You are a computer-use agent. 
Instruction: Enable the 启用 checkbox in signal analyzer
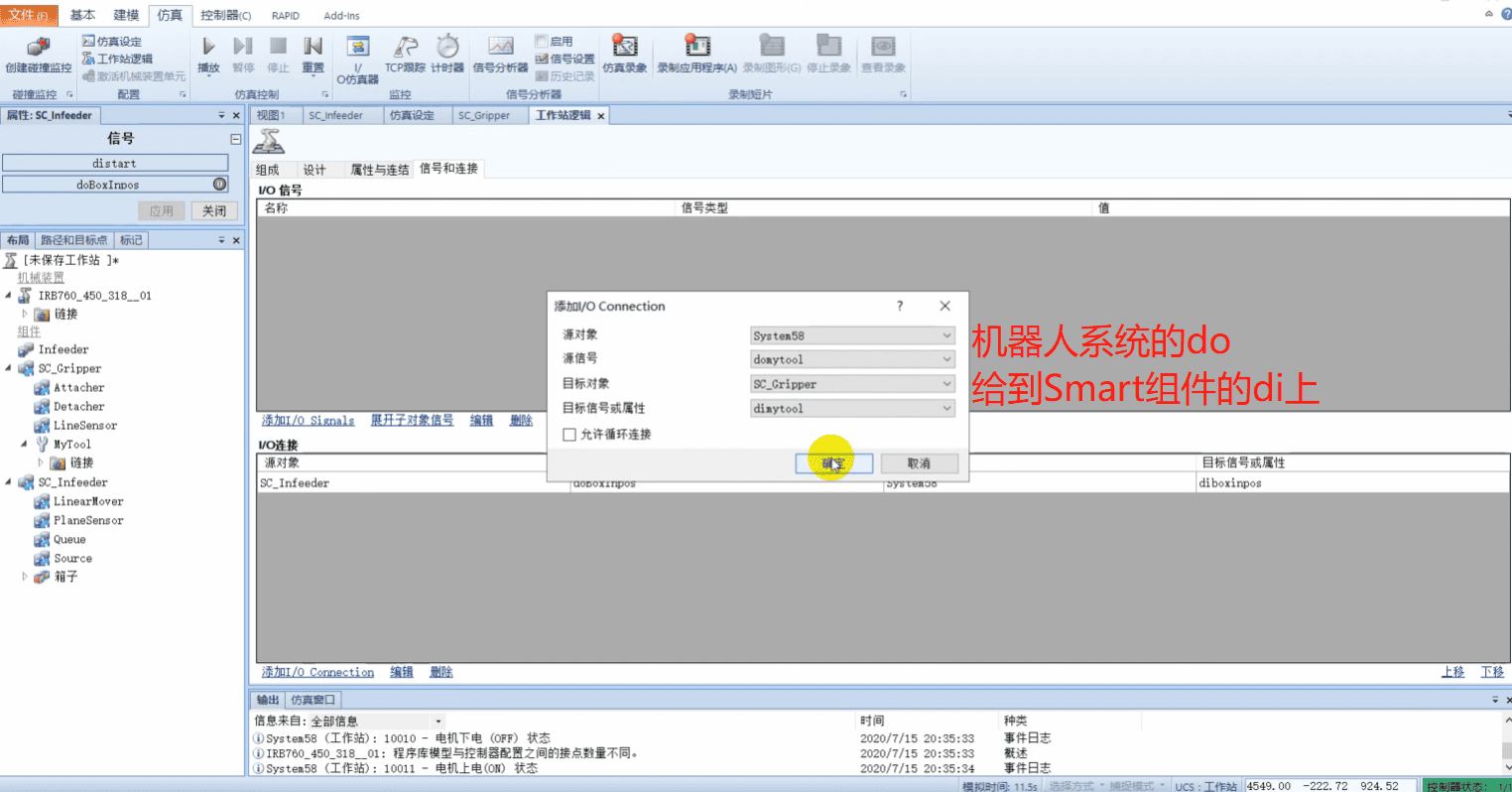[541, 42]
